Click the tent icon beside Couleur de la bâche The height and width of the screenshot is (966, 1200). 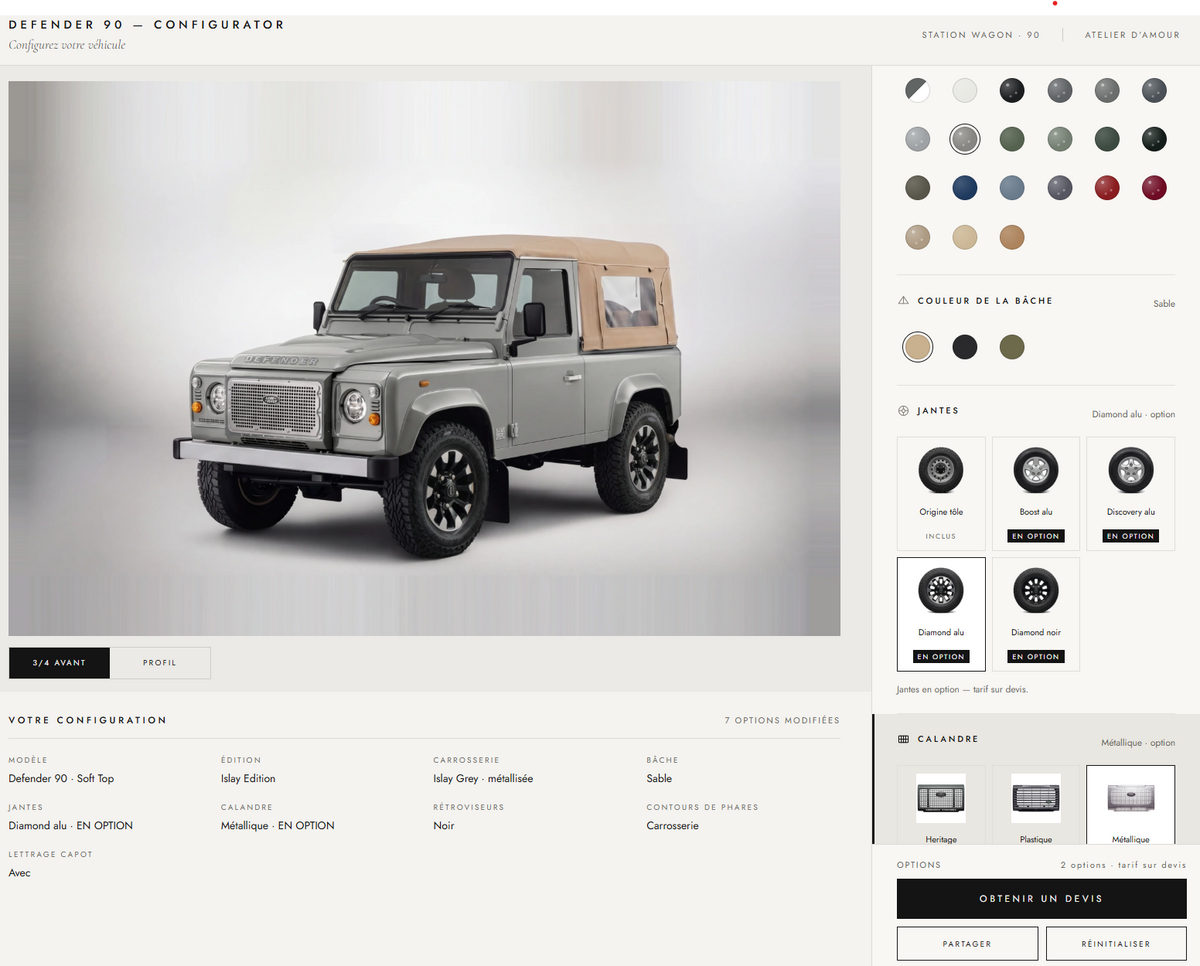coord(903,300)
